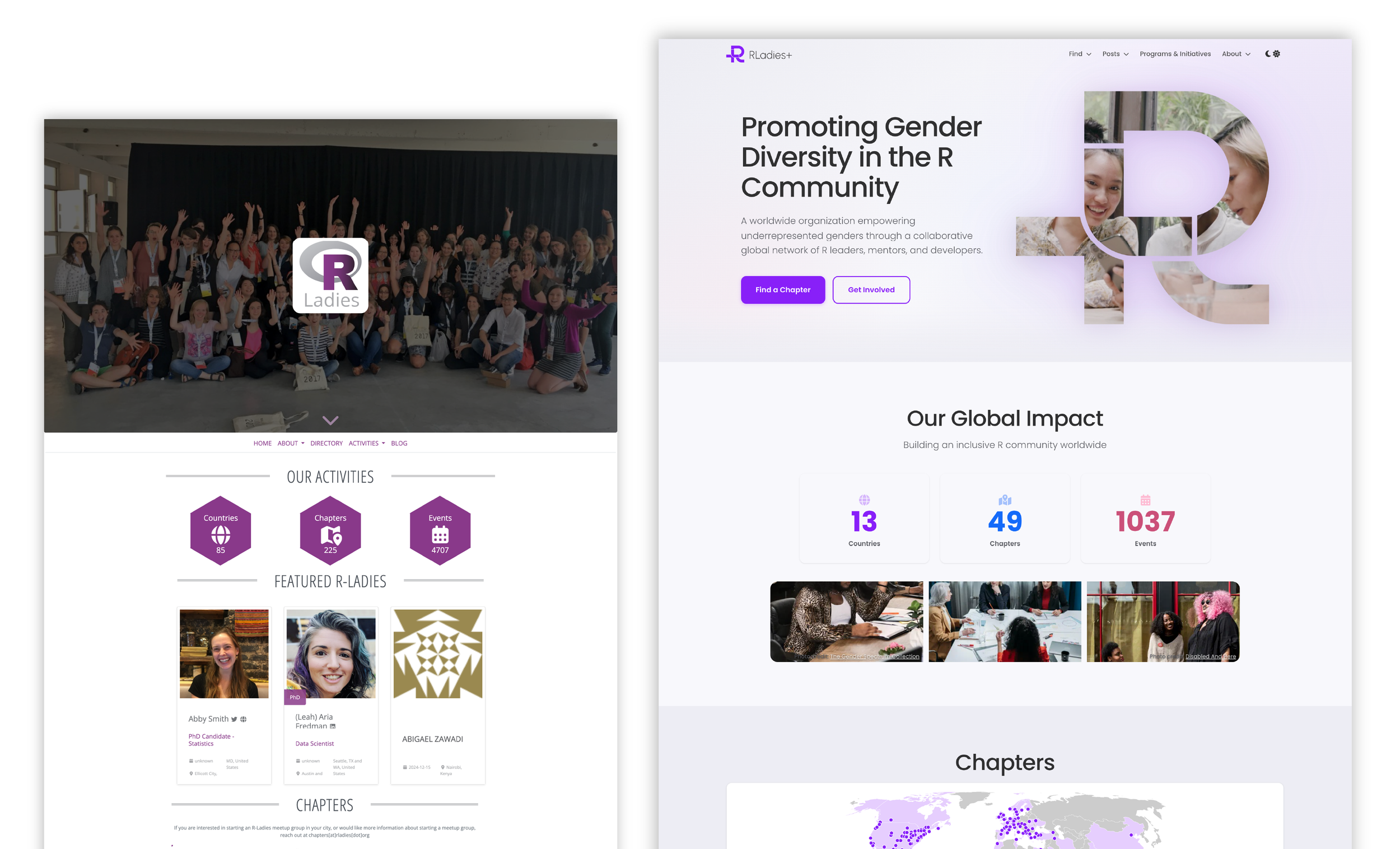Image resolution: width=1400 pixels, height=849 pixels.
Task: Click location pin beside Ellicott City
Action: pyautogui.click(x=191, y=773)
